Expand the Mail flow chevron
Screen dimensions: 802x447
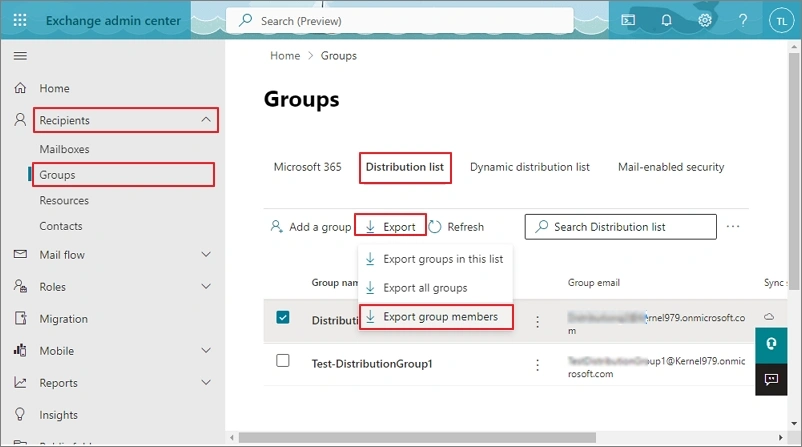point(206,254)
